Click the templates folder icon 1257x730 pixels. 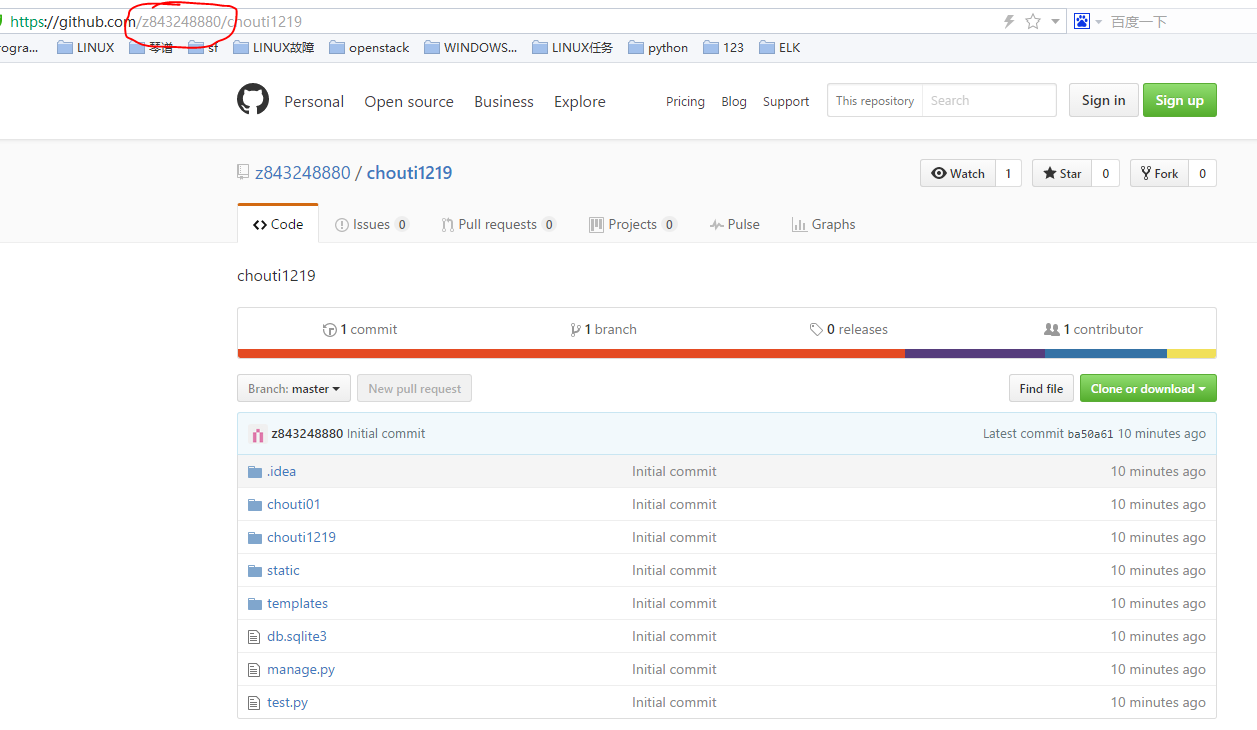(x=254, y=603)
